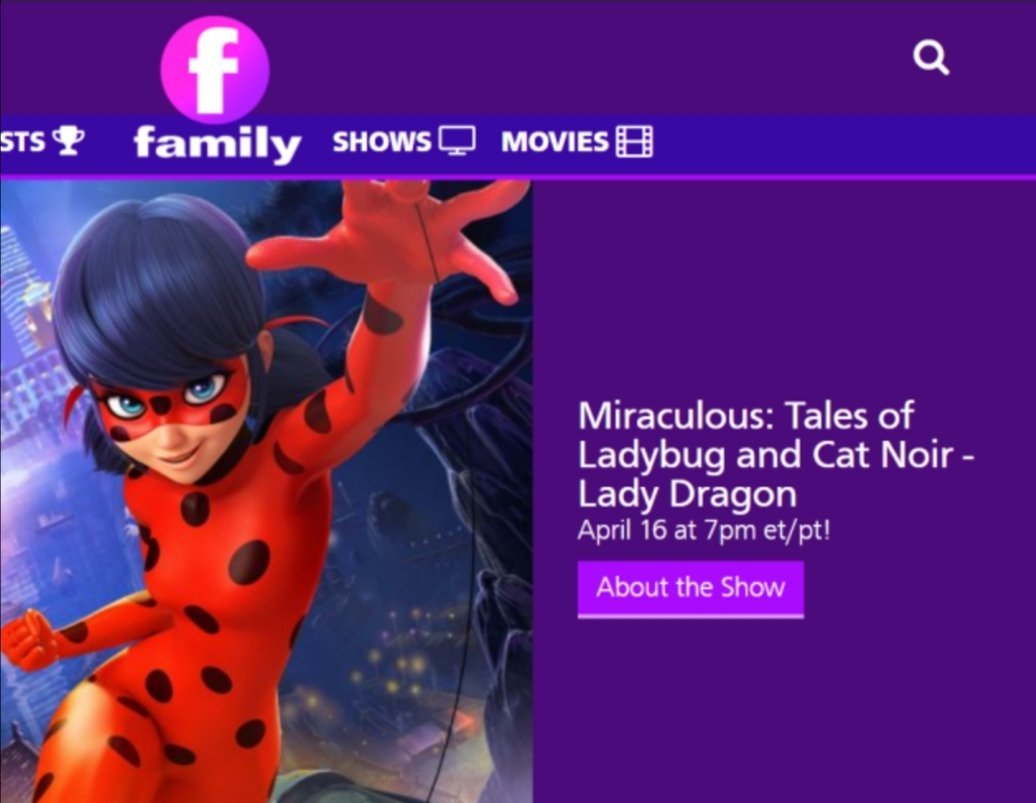
Task: Open the Ladybug hero banner image
Action: click(266, 491)
